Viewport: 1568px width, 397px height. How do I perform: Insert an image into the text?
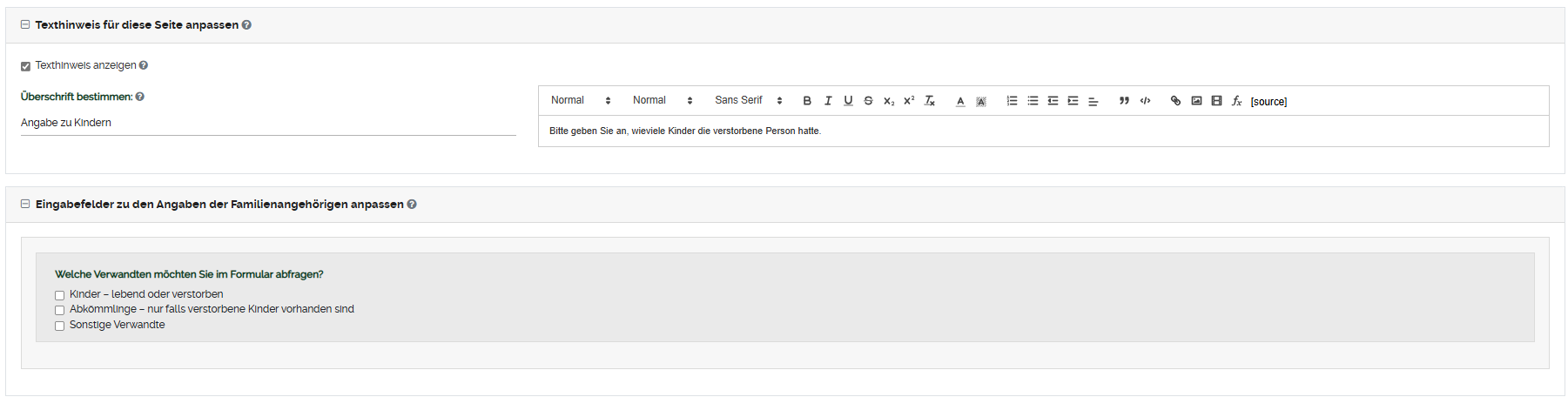click(1196, 101)
